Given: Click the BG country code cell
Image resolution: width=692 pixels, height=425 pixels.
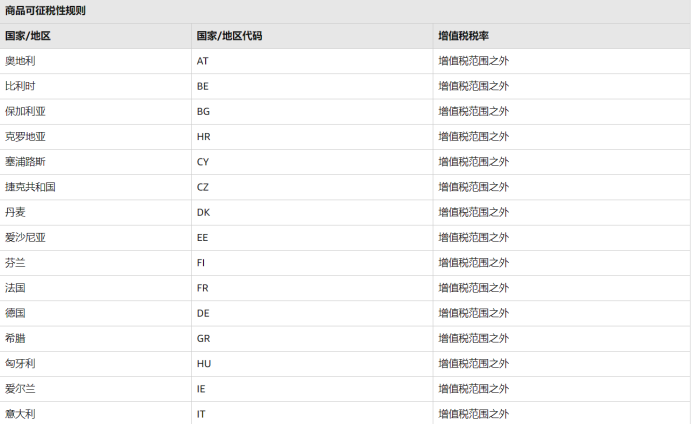Looking at the screenshot, I should [x=204, y=112].
